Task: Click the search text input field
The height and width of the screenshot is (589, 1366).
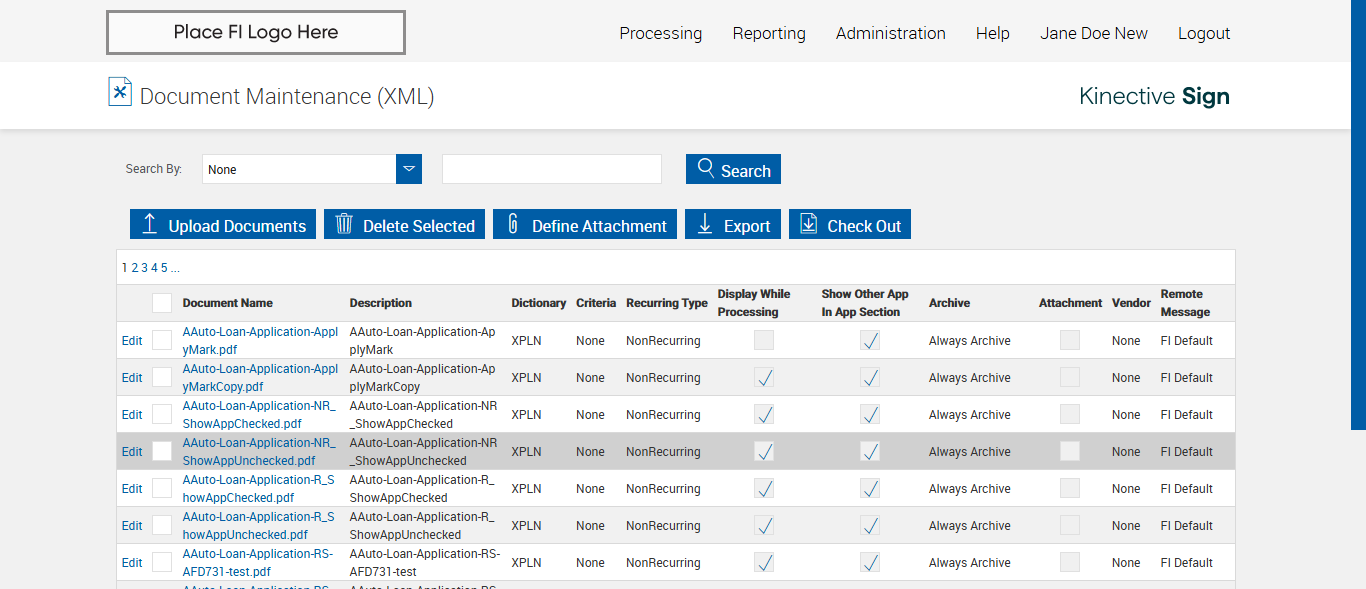Action: point(552,169)
